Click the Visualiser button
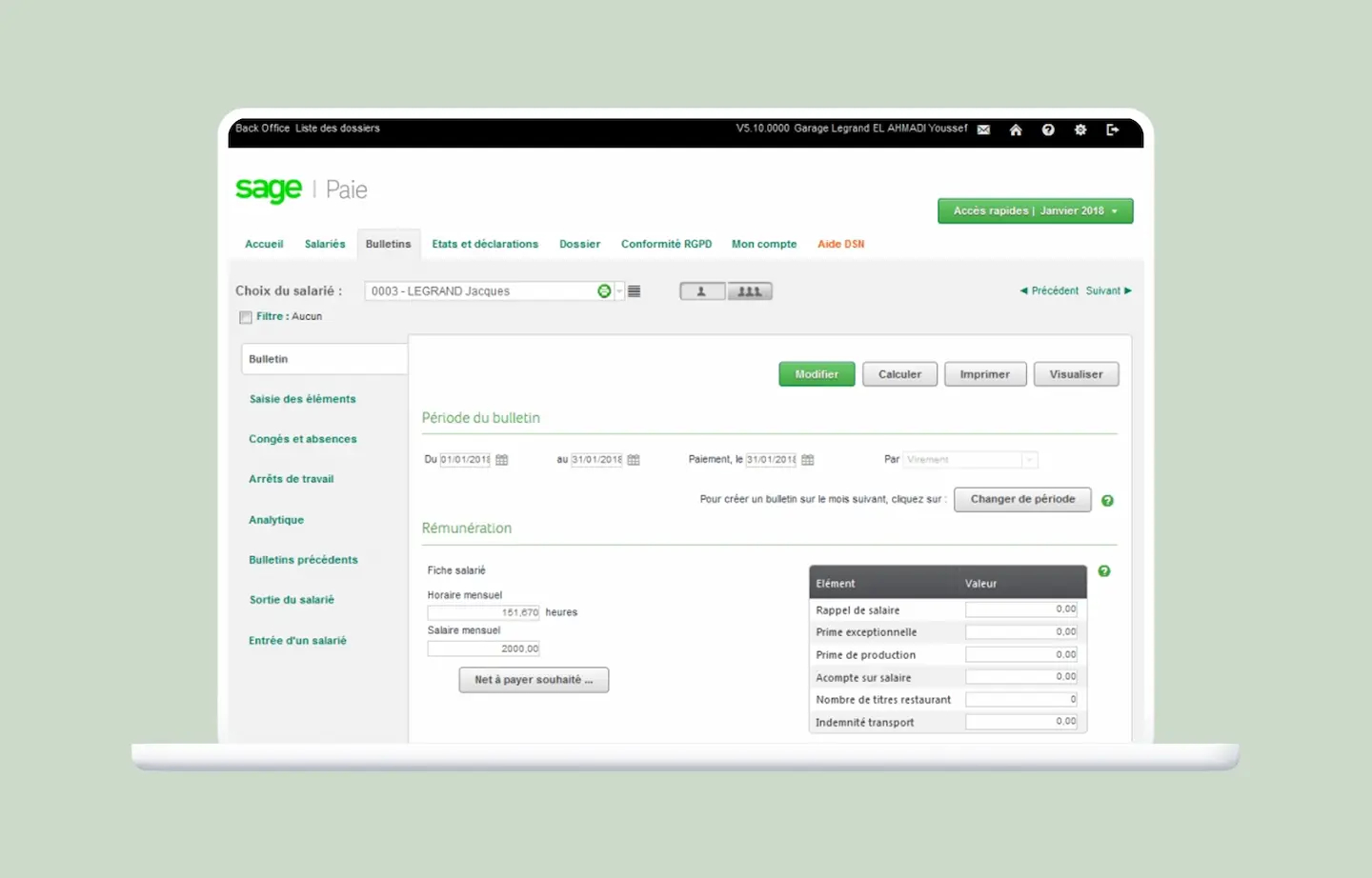The width and height of the screenshot is (1372, 878). [x=1077, y=375]
